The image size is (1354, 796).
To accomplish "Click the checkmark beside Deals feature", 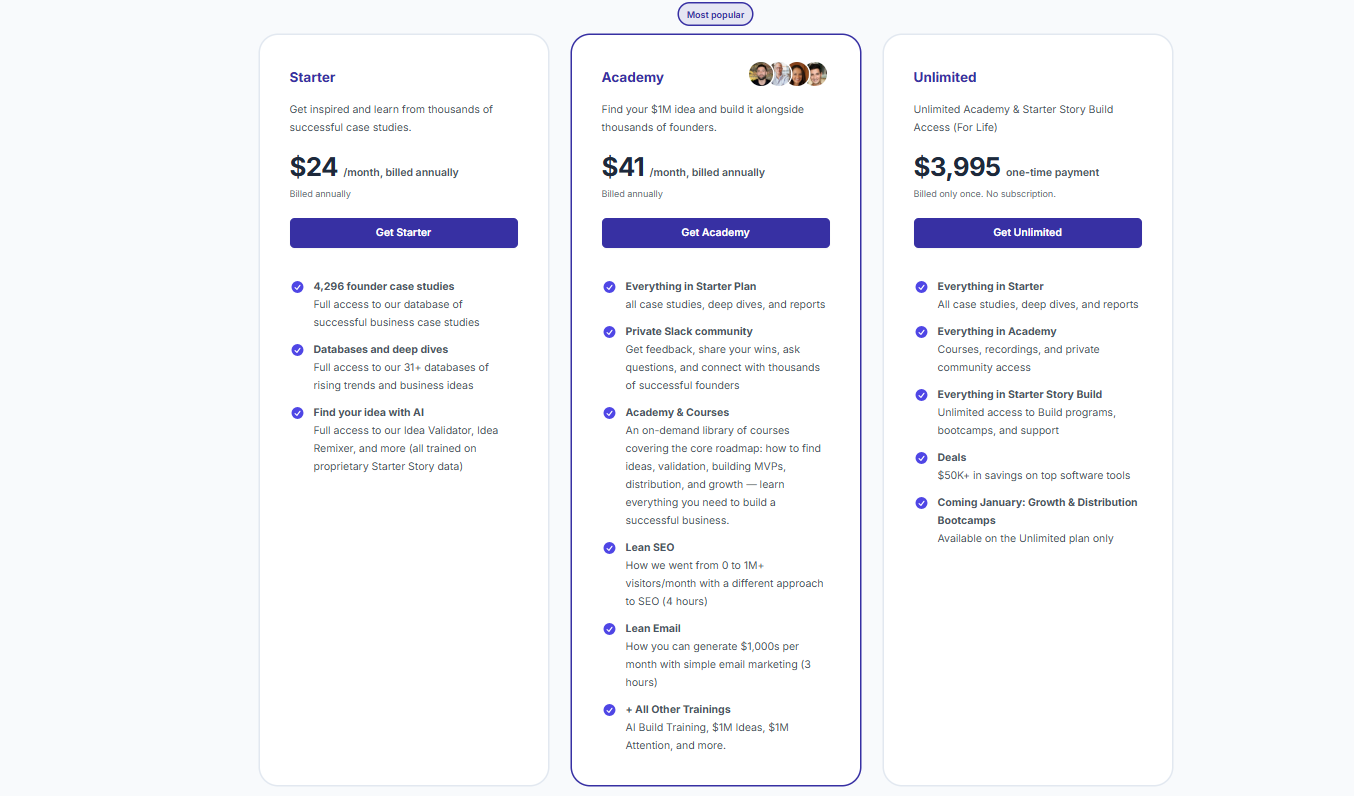I will (x=921, y=458).
